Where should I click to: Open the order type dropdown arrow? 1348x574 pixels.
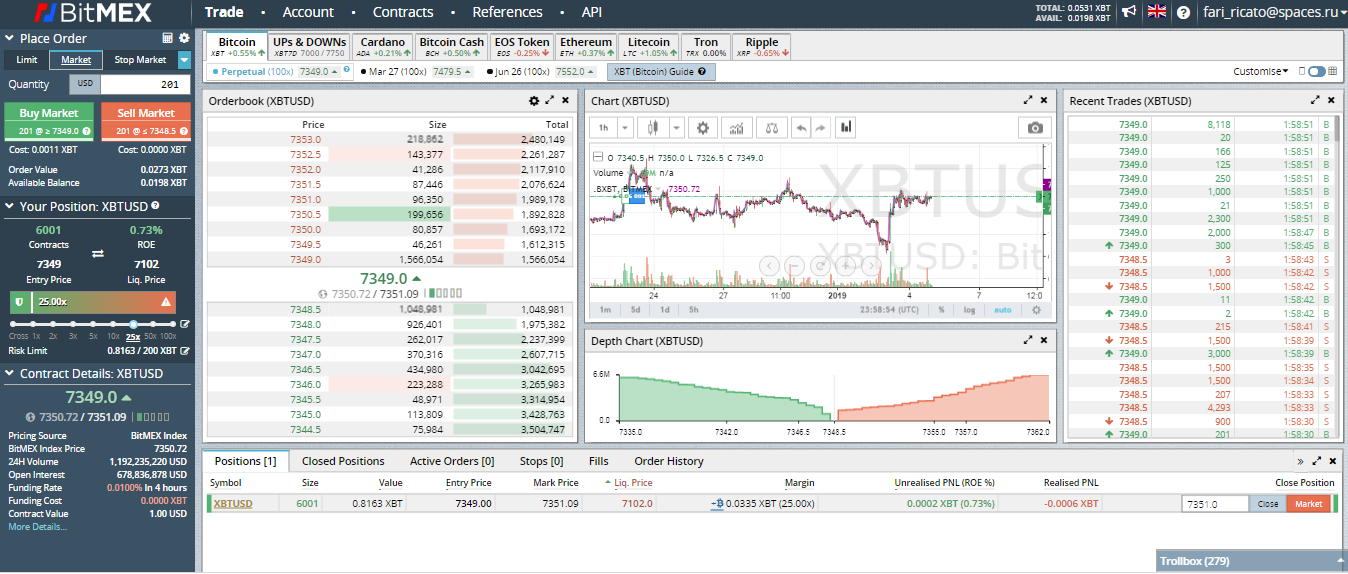click(184, 60)
